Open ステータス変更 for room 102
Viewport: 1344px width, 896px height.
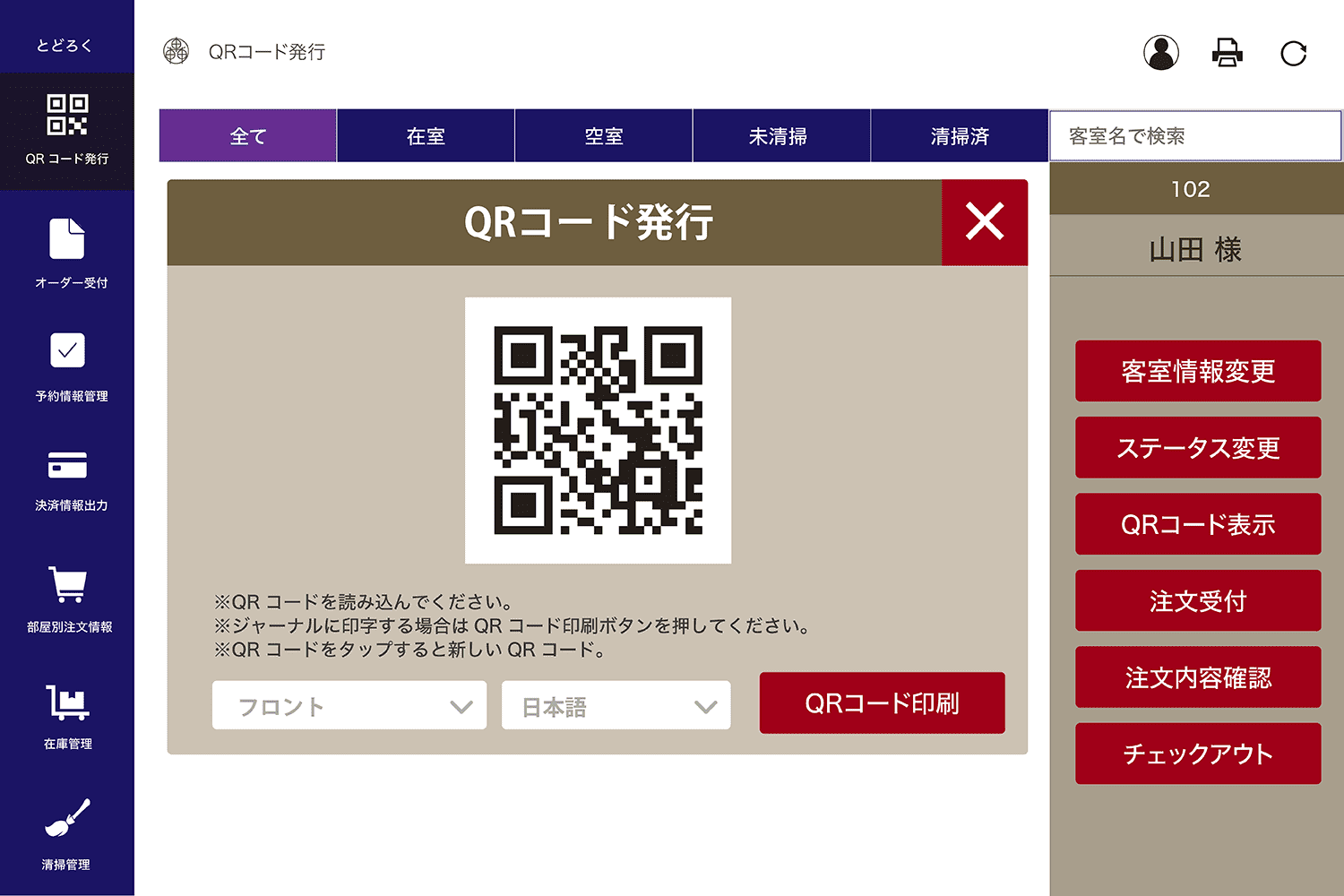(x=1198, y=447)
